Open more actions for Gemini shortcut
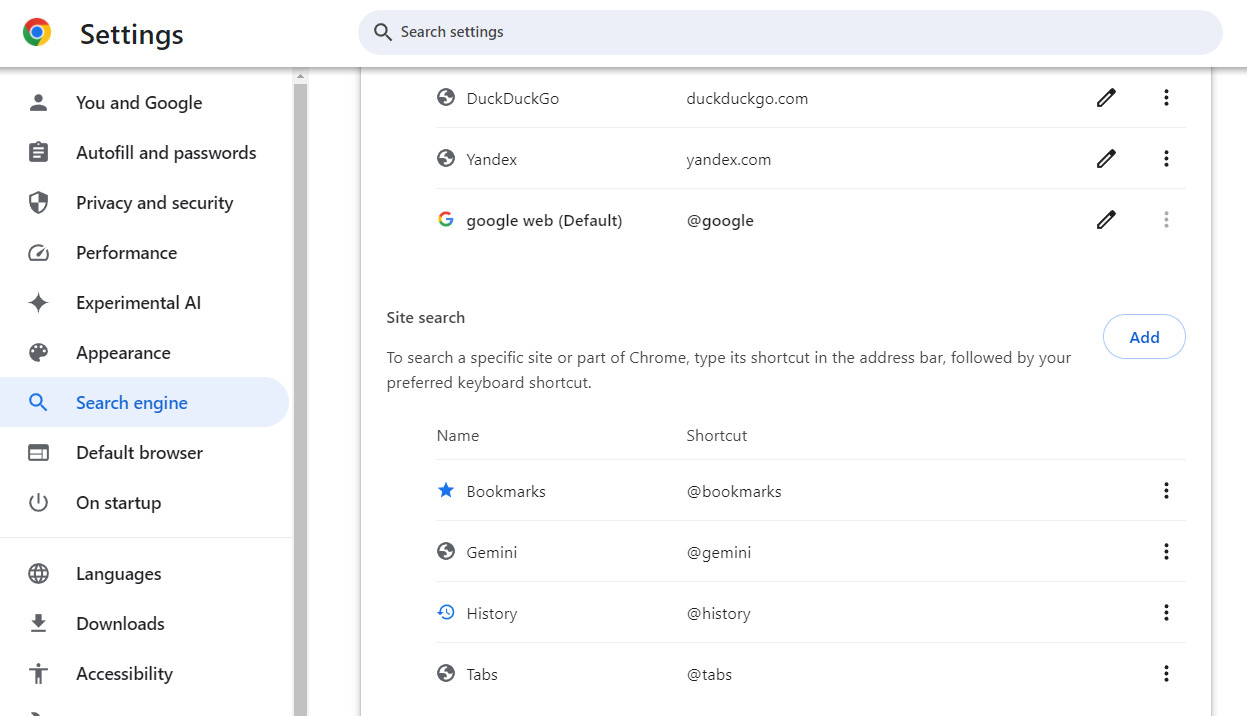The width and height of the screenshot is (1247, 716). (1166, 552)
